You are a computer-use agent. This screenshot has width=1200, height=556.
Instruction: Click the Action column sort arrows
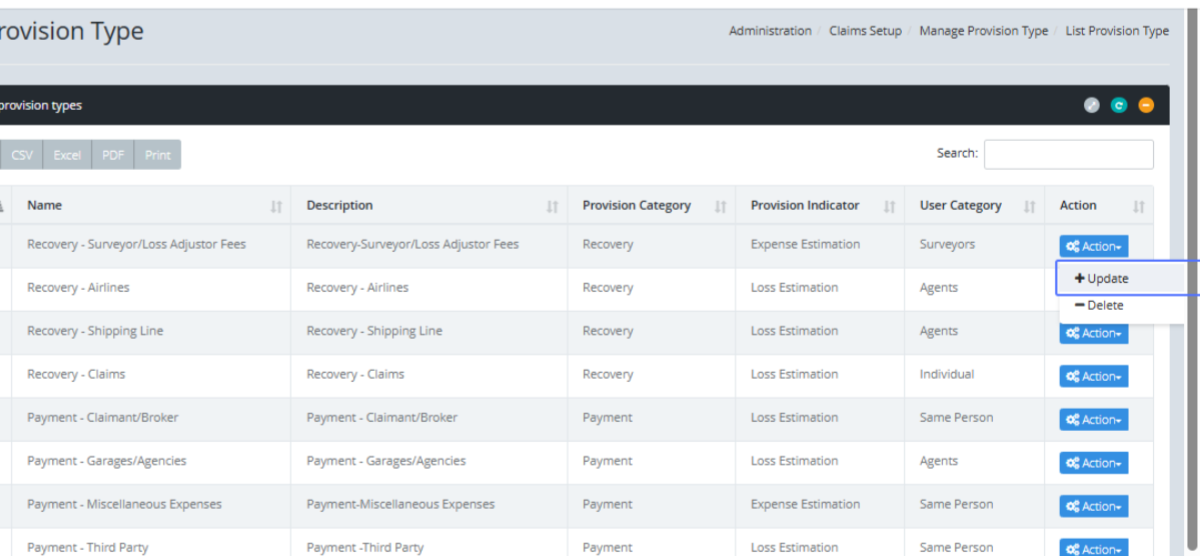pos(1138,206)
